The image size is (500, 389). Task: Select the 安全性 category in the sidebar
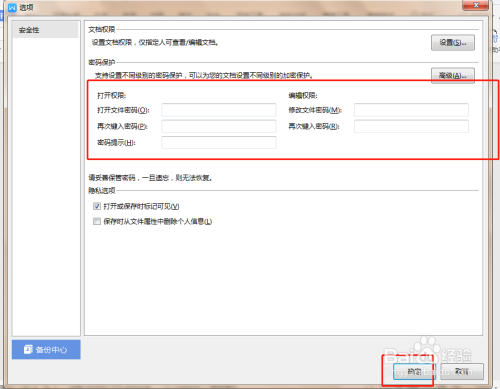point(46,30)
